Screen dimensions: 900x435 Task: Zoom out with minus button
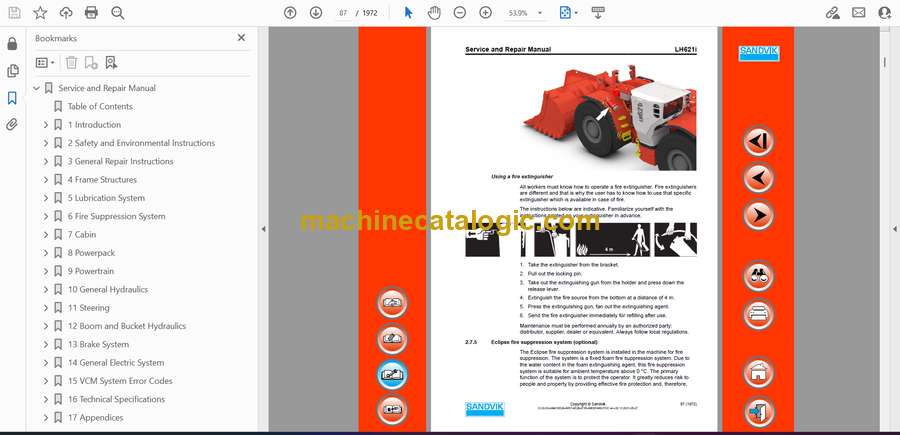[460, 13]
